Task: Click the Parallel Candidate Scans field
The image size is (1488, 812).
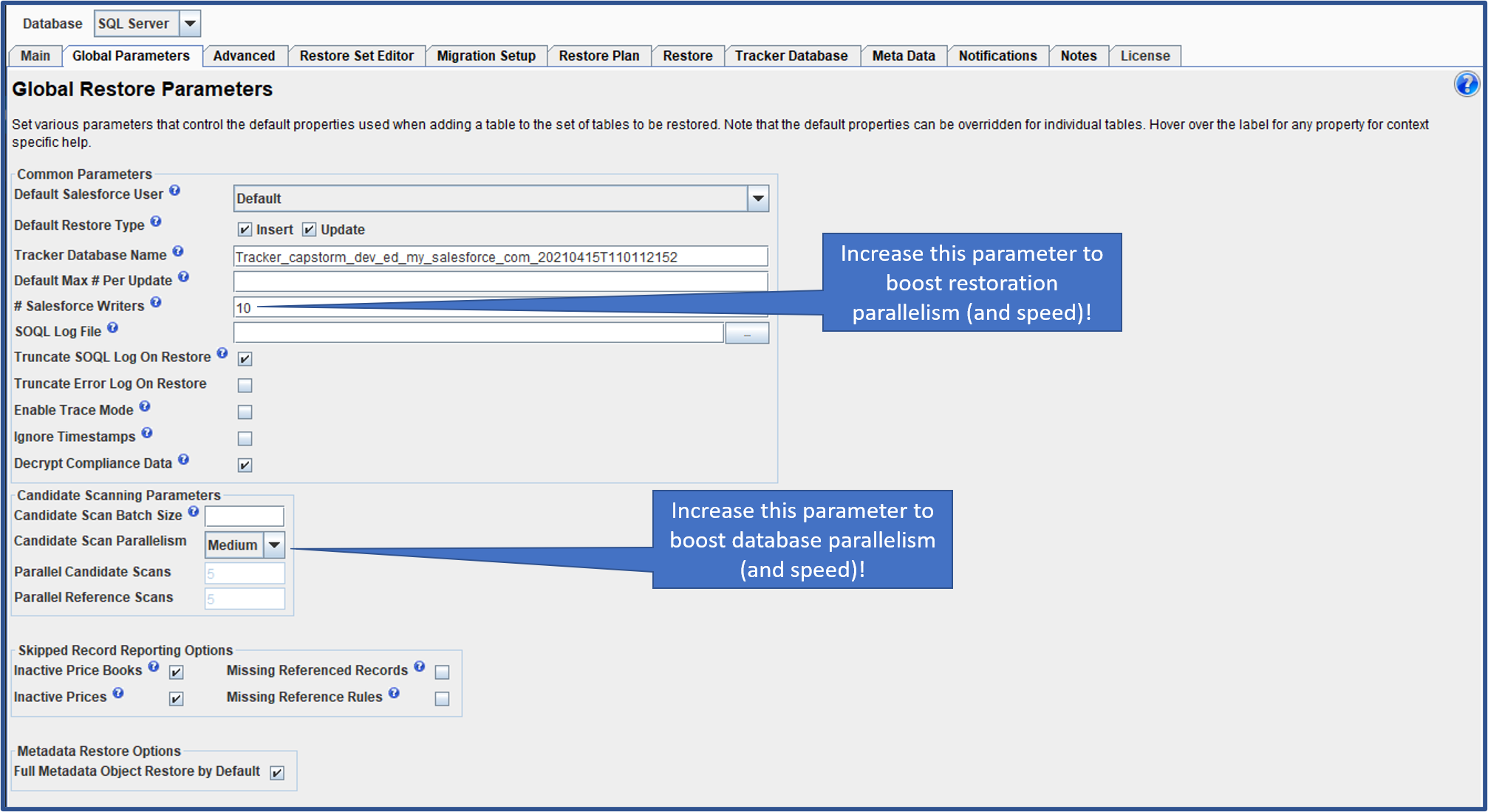Action: point(245,573)
